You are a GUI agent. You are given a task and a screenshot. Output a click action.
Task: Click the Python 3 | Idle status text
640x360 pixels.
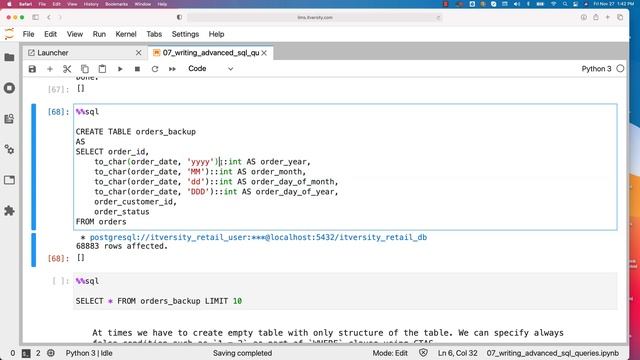pyautogui.click(x=89, y=353)
